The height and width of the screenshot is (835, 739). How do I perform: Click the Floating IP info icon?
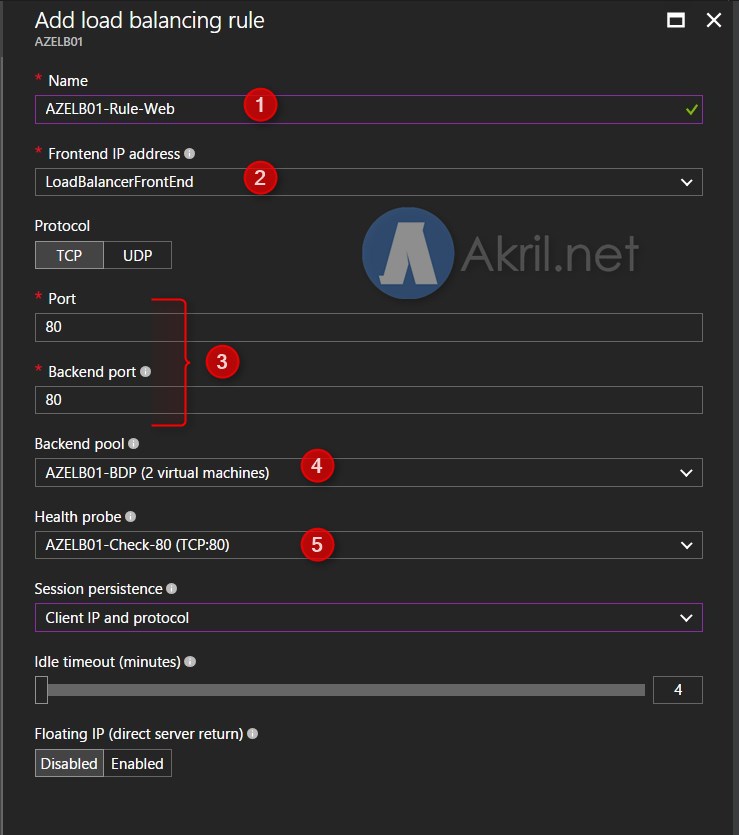click(253, 734)
